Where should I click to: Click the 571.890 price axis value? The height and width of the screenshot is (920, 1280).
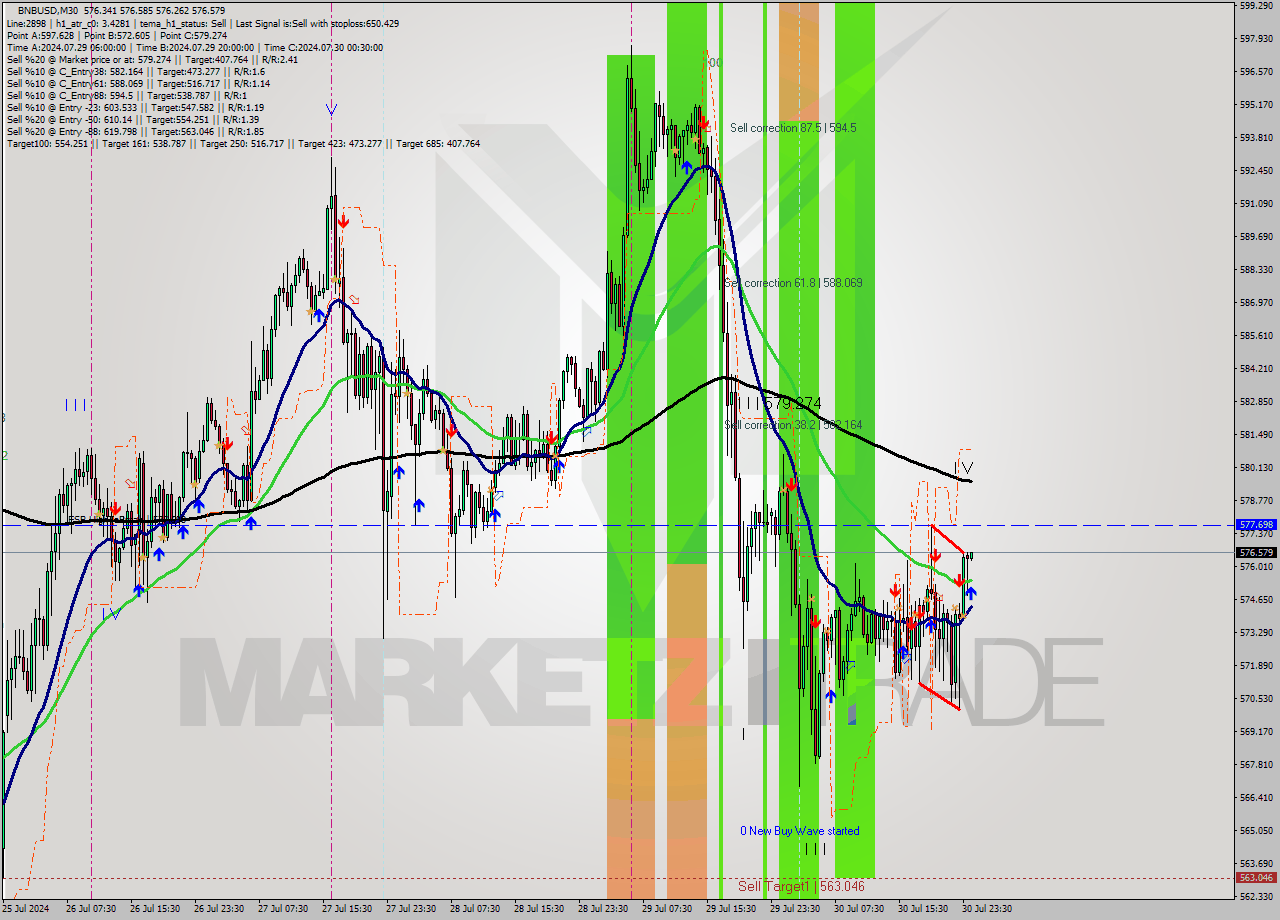click(x=1256, y=666)
